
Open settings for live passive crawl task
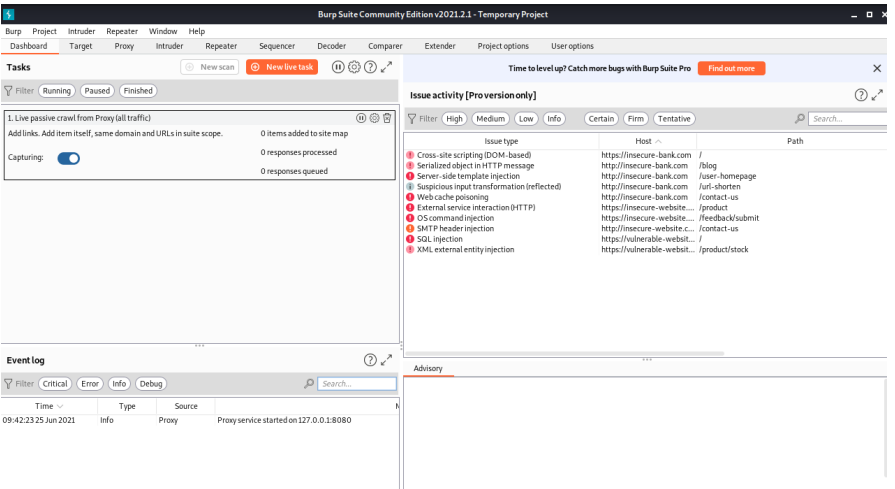point(374,118)
